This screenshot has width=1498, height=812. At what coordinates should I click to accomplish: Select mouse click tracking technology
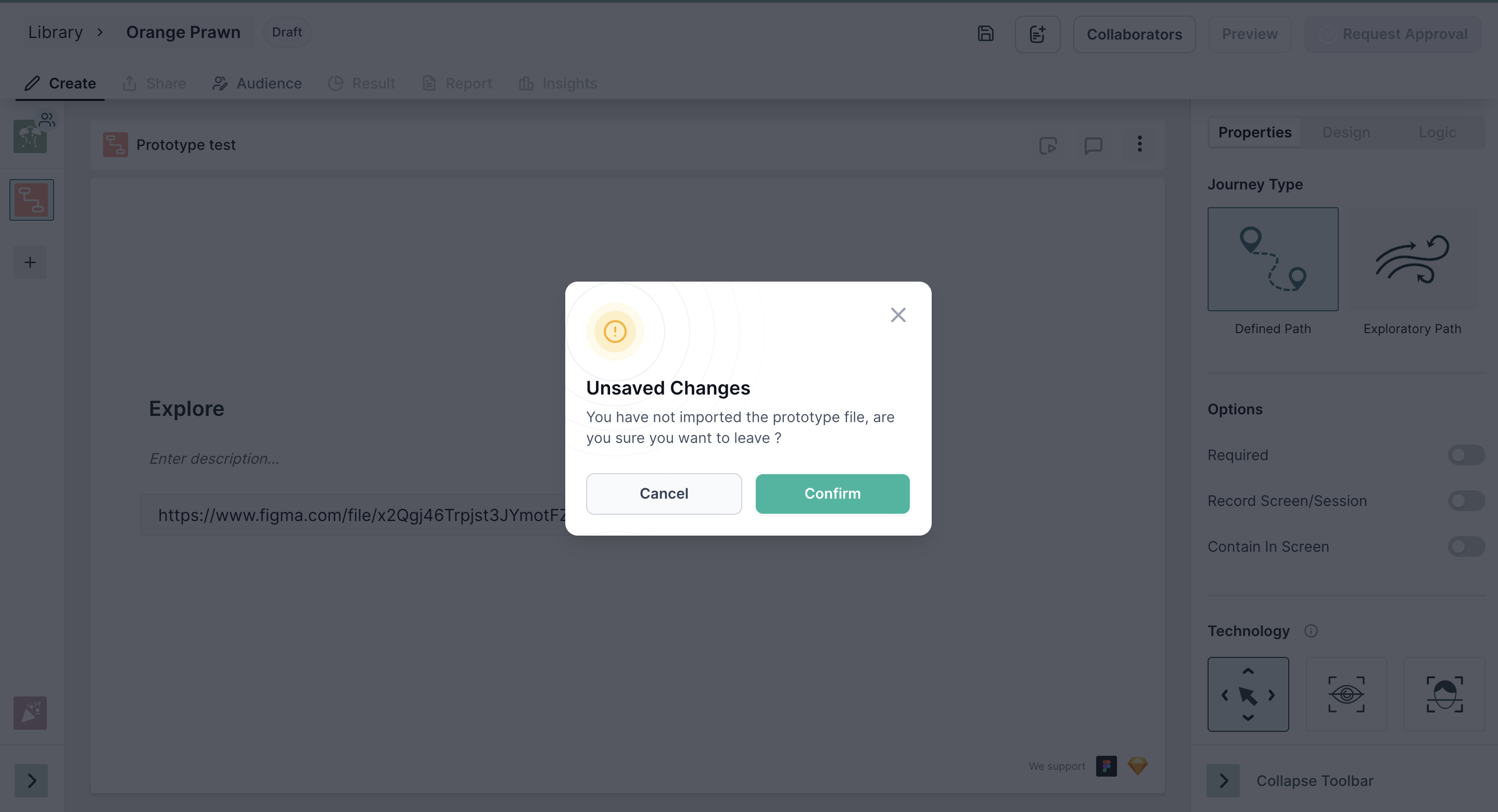click(x=1248, y=694)
